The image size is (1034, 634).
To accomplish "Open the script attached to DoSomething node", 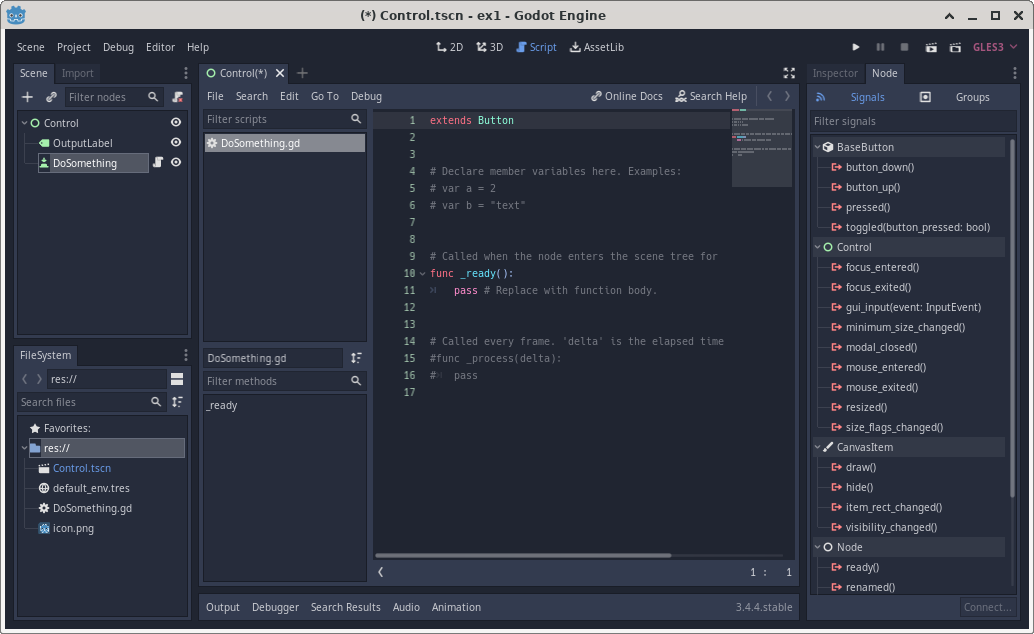I will pos(158,162).
